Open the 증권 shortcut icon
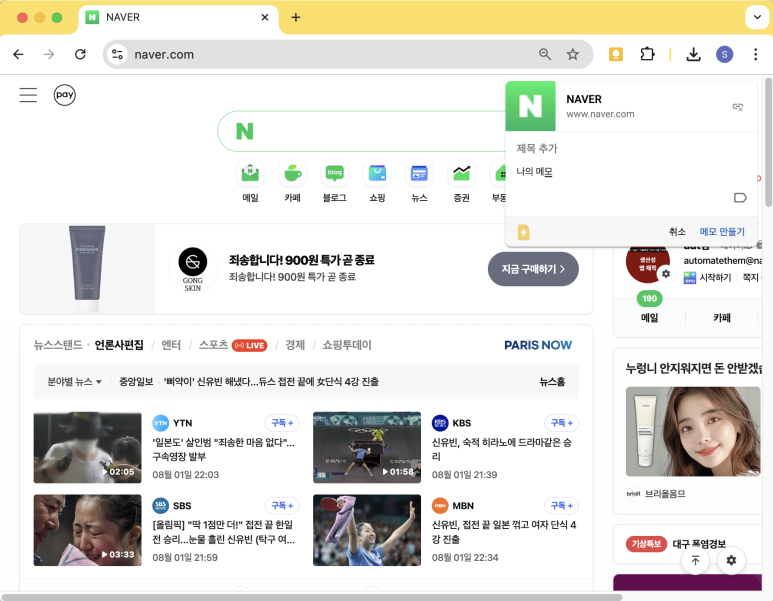The width and height of the screenshot is (773, 601). point(461,174)
